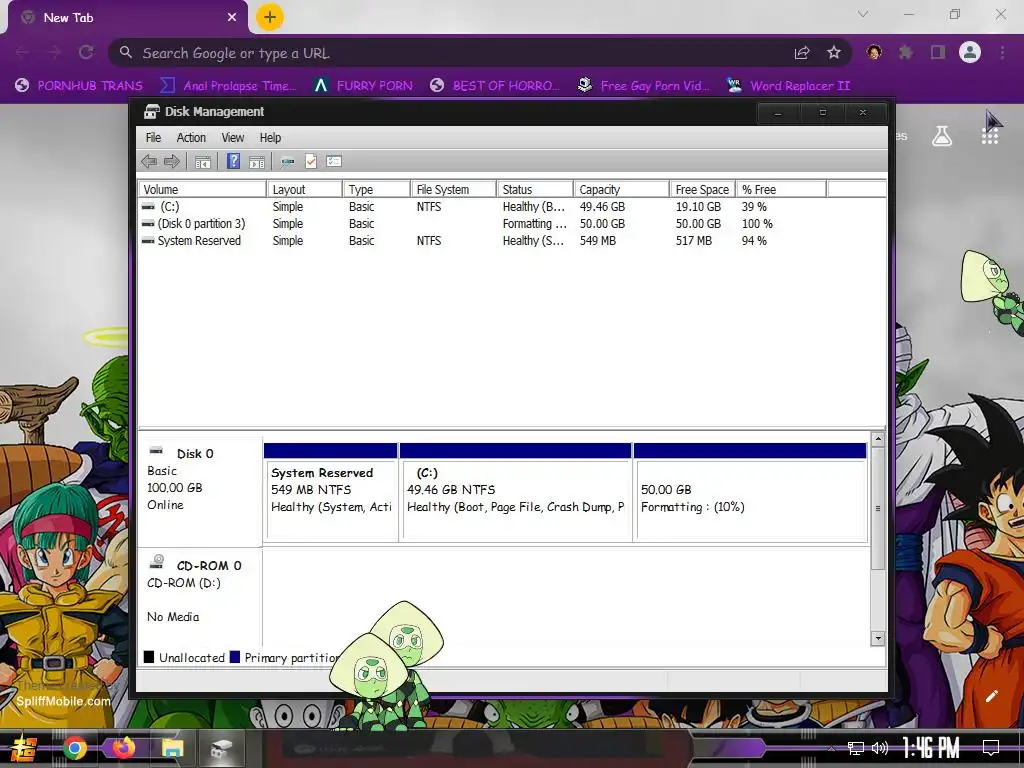Open Firefox from the taskbar
The image size is (1024, 768).
coord(123,747)
